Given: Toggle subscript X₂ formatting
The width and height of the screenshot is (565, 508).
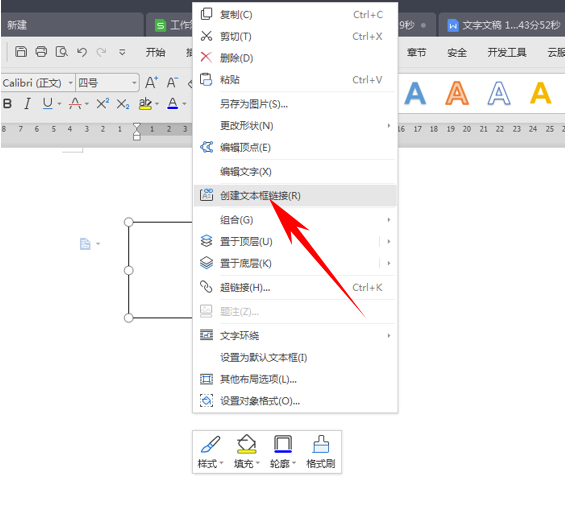Looking at the screenshot, I should point(123,104).
